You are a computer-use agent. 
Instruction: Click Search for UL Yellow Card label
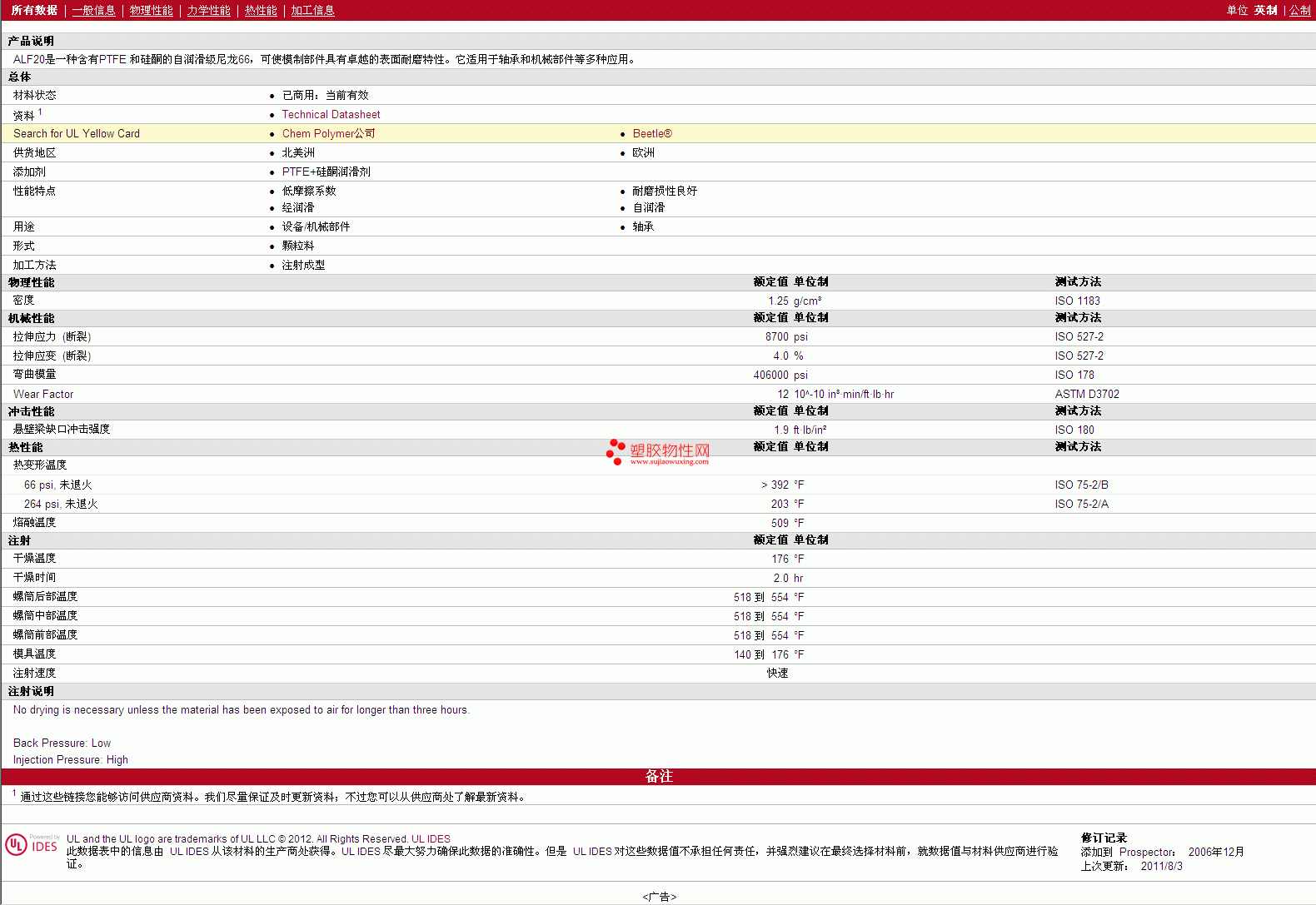click(77, 133)
